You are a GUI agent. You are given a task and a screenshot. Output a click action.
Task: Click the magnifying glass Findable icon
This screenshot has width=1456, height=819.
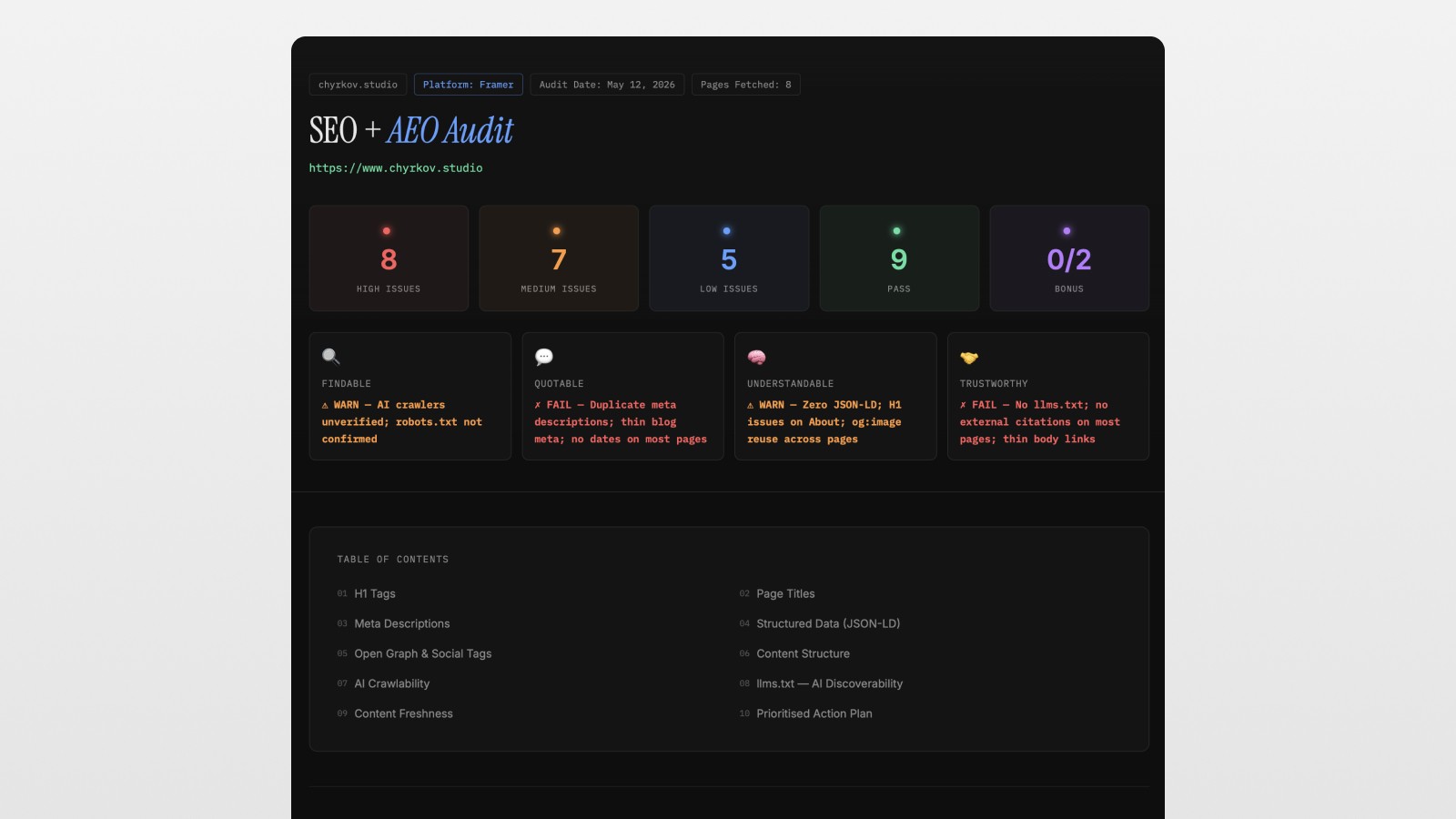coord(331,357)
